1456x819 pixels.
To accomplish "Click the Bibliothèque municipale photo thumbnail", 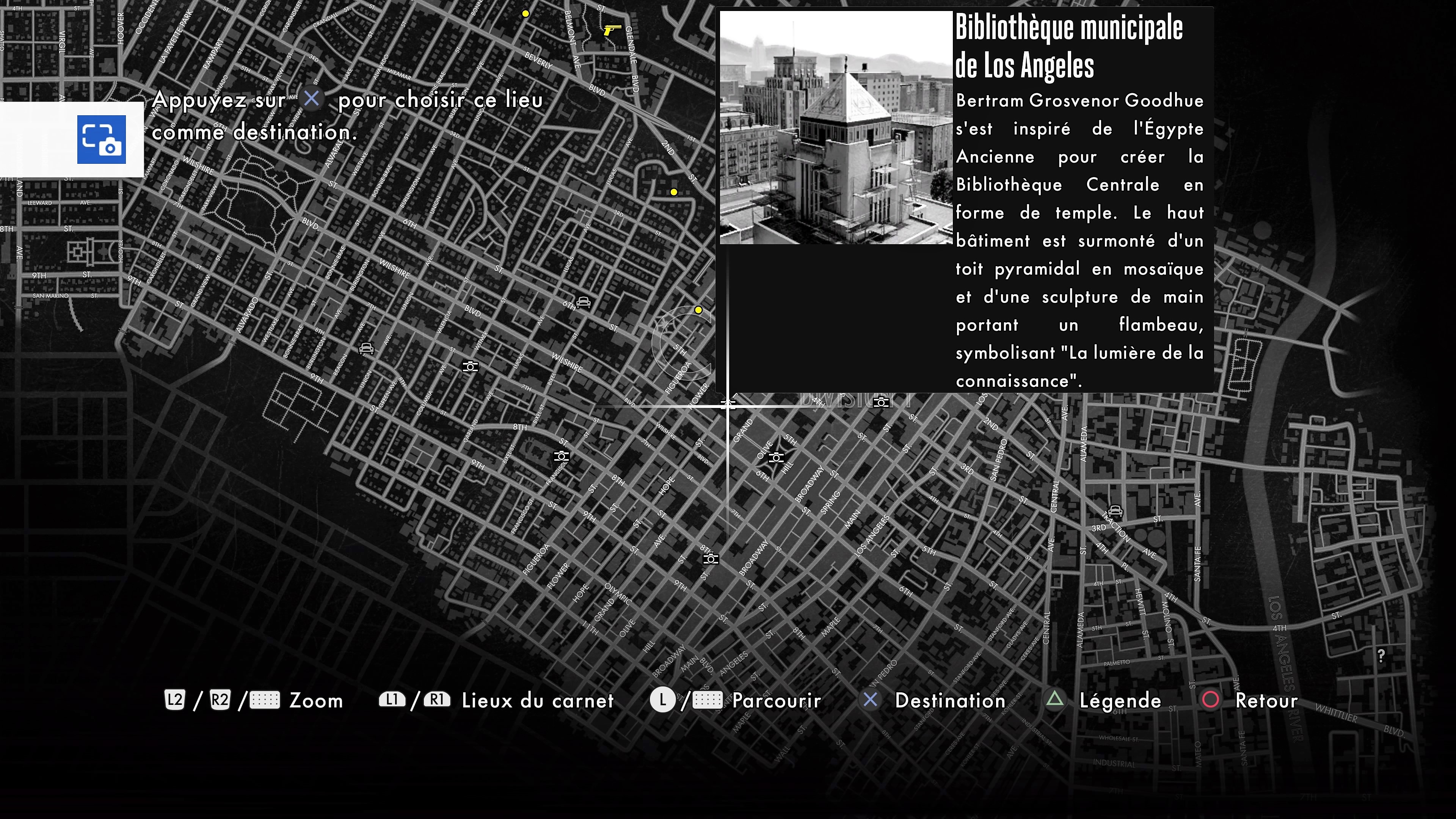I will (836, 128).
